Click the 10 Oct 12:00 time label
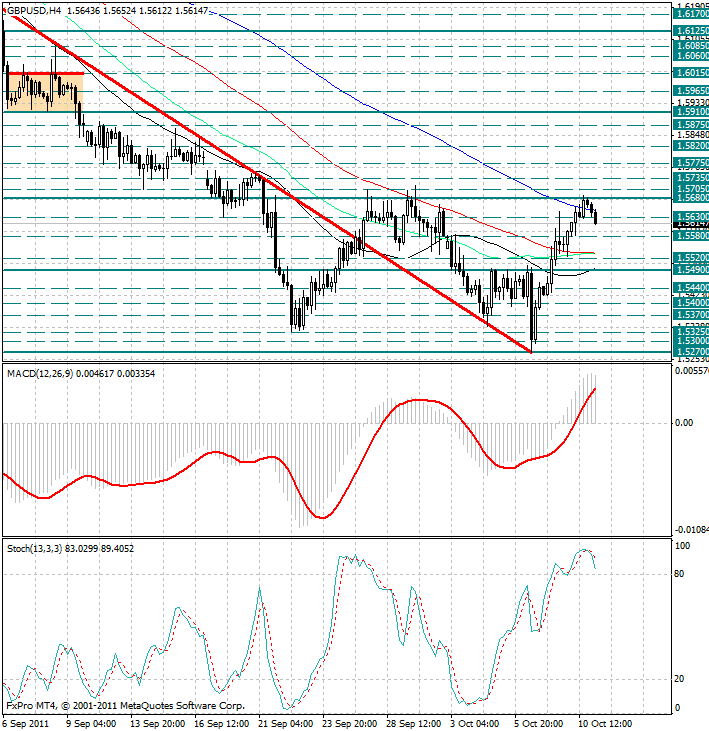 606,724
